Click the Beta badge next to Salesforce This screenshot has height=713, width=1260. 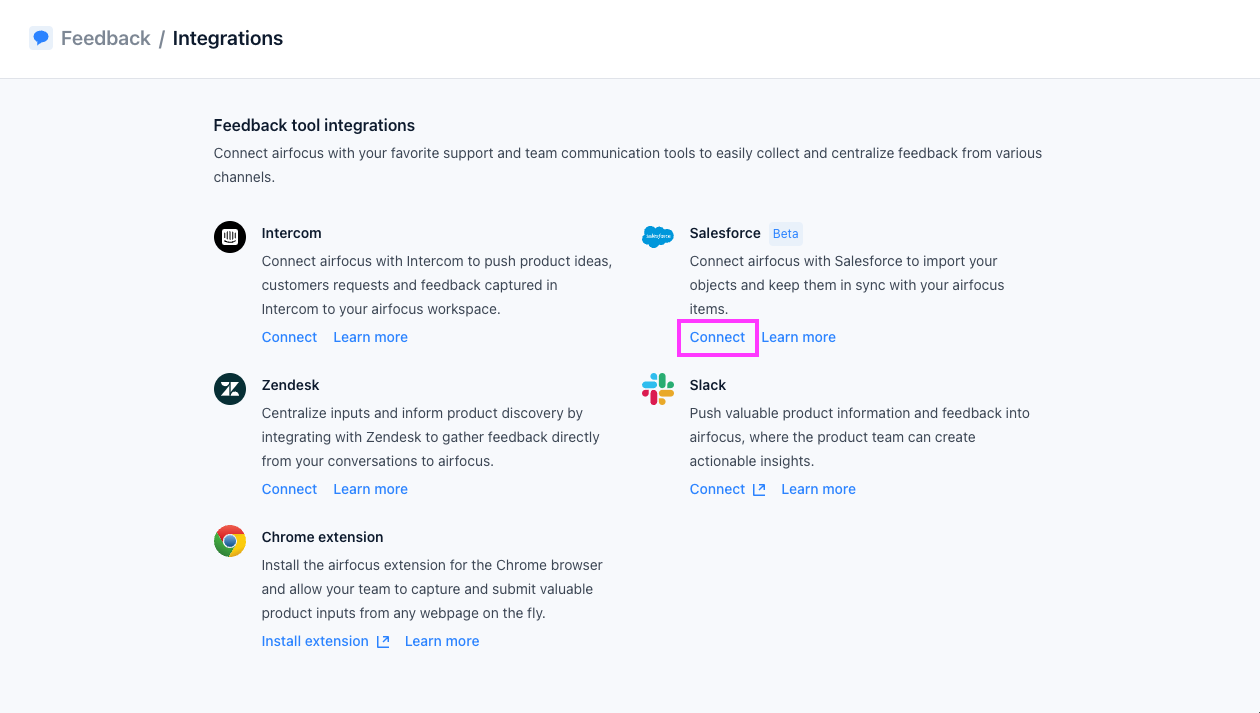tap(786, 233)
